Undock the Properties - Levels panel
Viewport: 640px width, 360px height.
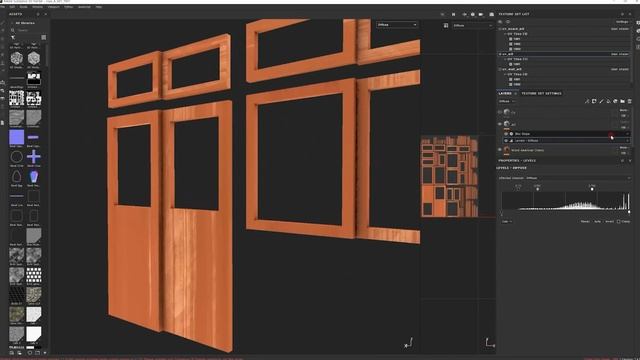pyautogui.click(x=622, y=161)
